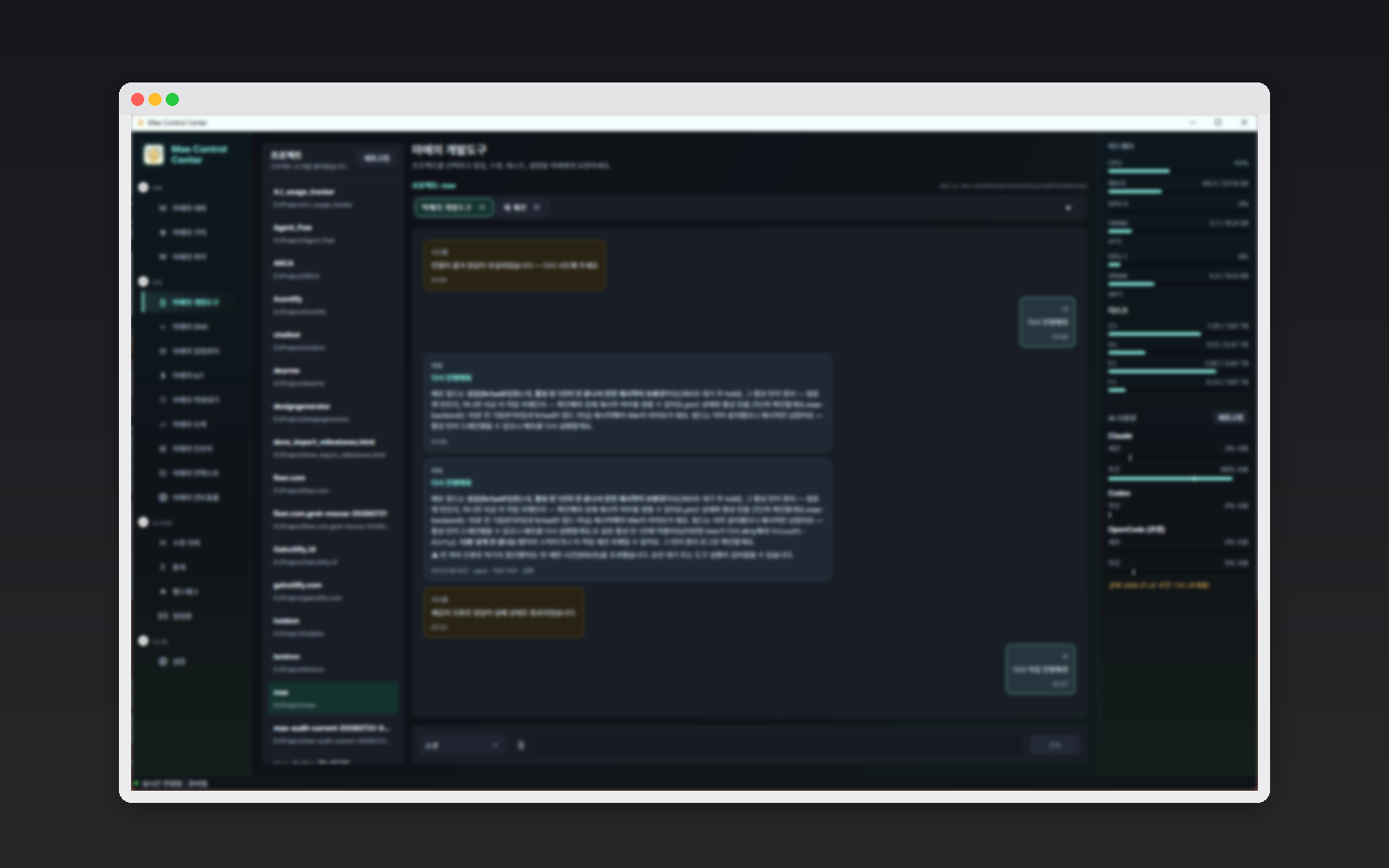Viewport: 1389px width, 868px height.
Task: Select the Agent_Paw project
Action: (332, 233)
